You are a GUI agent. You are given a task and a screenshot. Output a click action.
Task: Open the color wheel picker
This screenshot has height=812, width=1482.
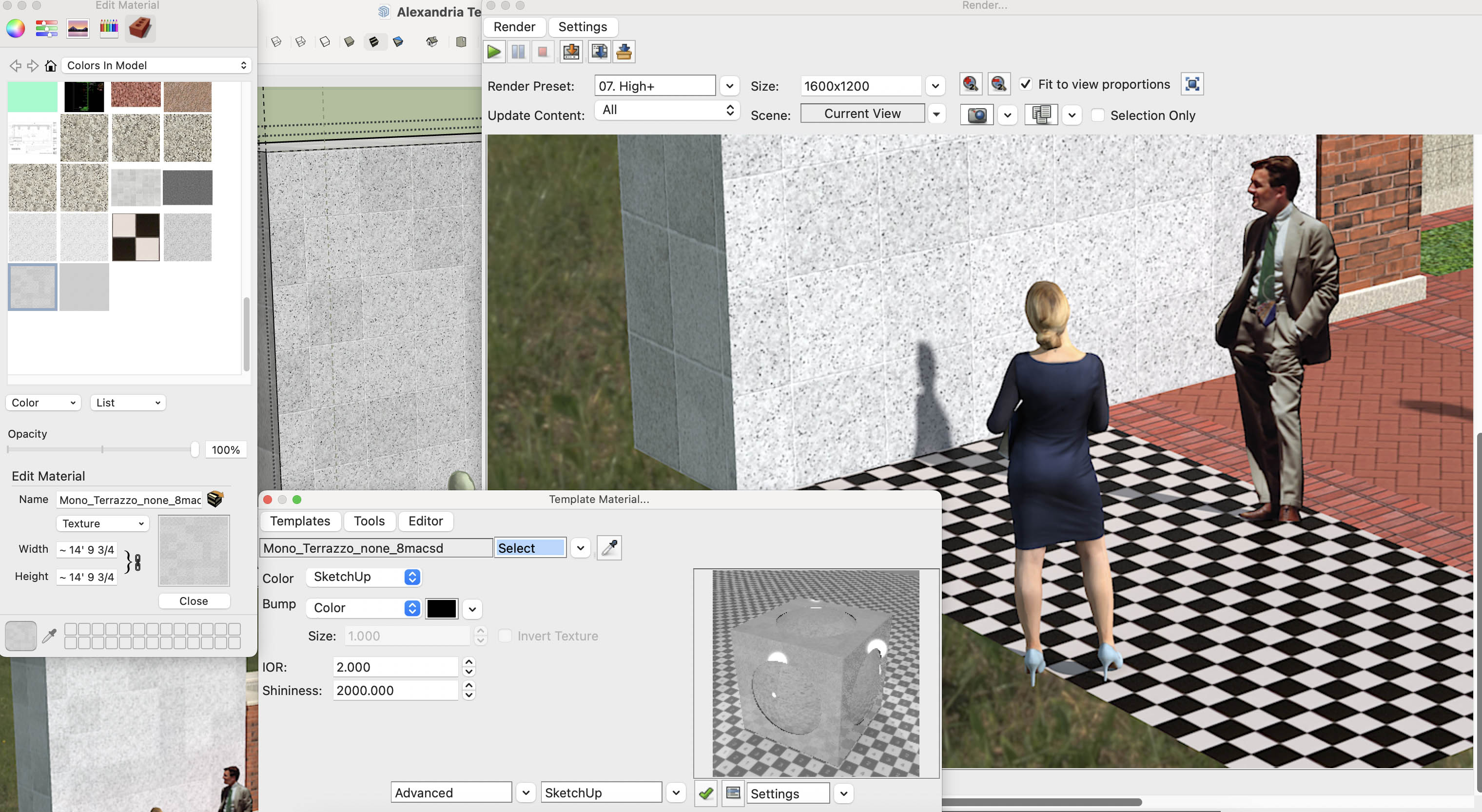16,28
